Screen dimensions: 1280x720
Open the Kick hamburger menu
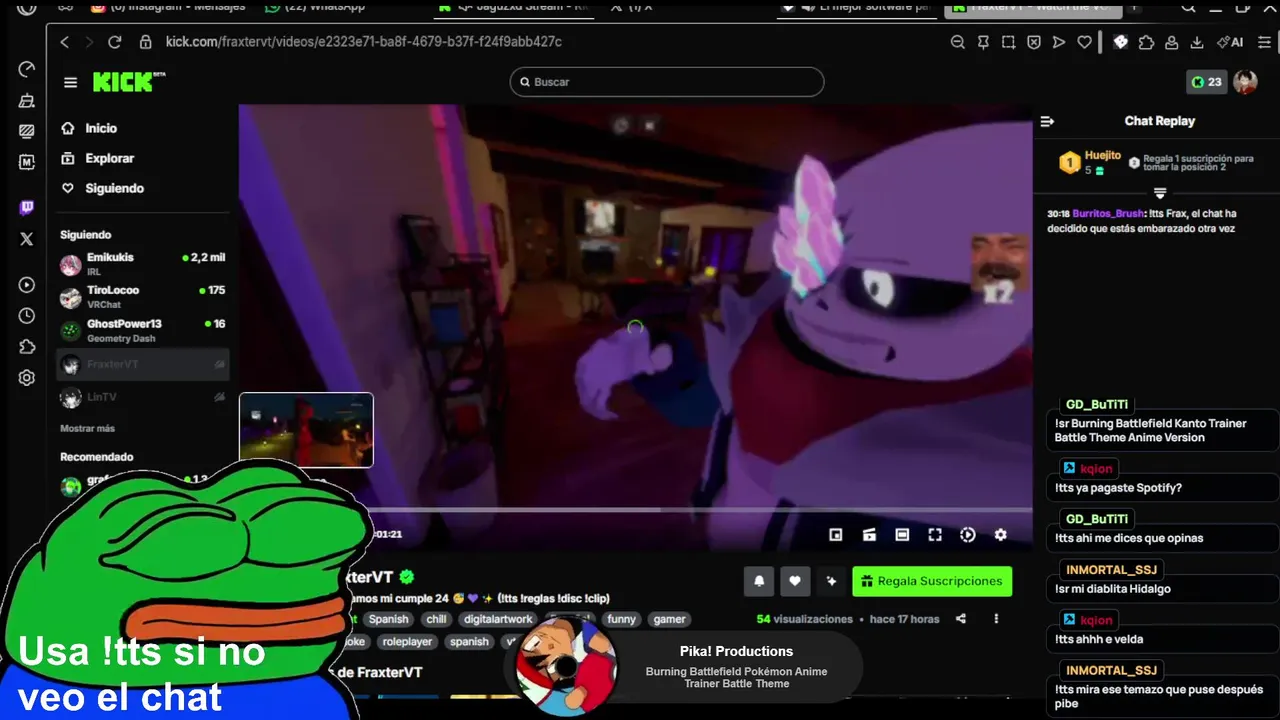pos(70,82)
